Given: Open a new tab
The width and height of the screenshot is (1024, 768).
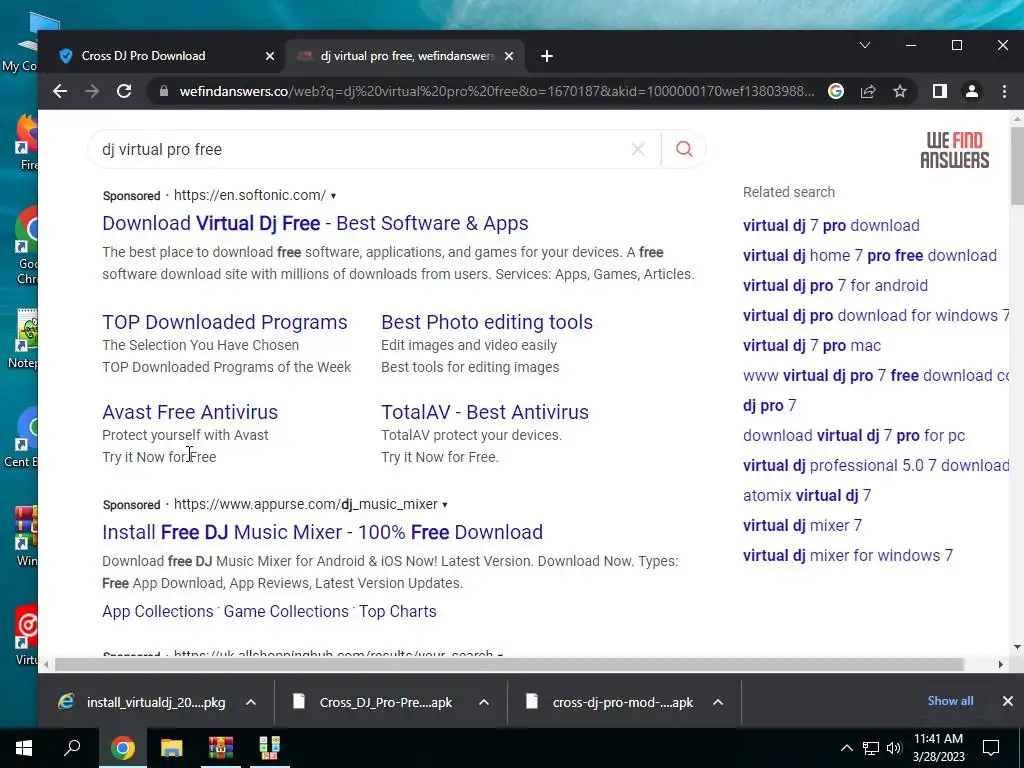Looking at the screenshot, I should point(547,56).
